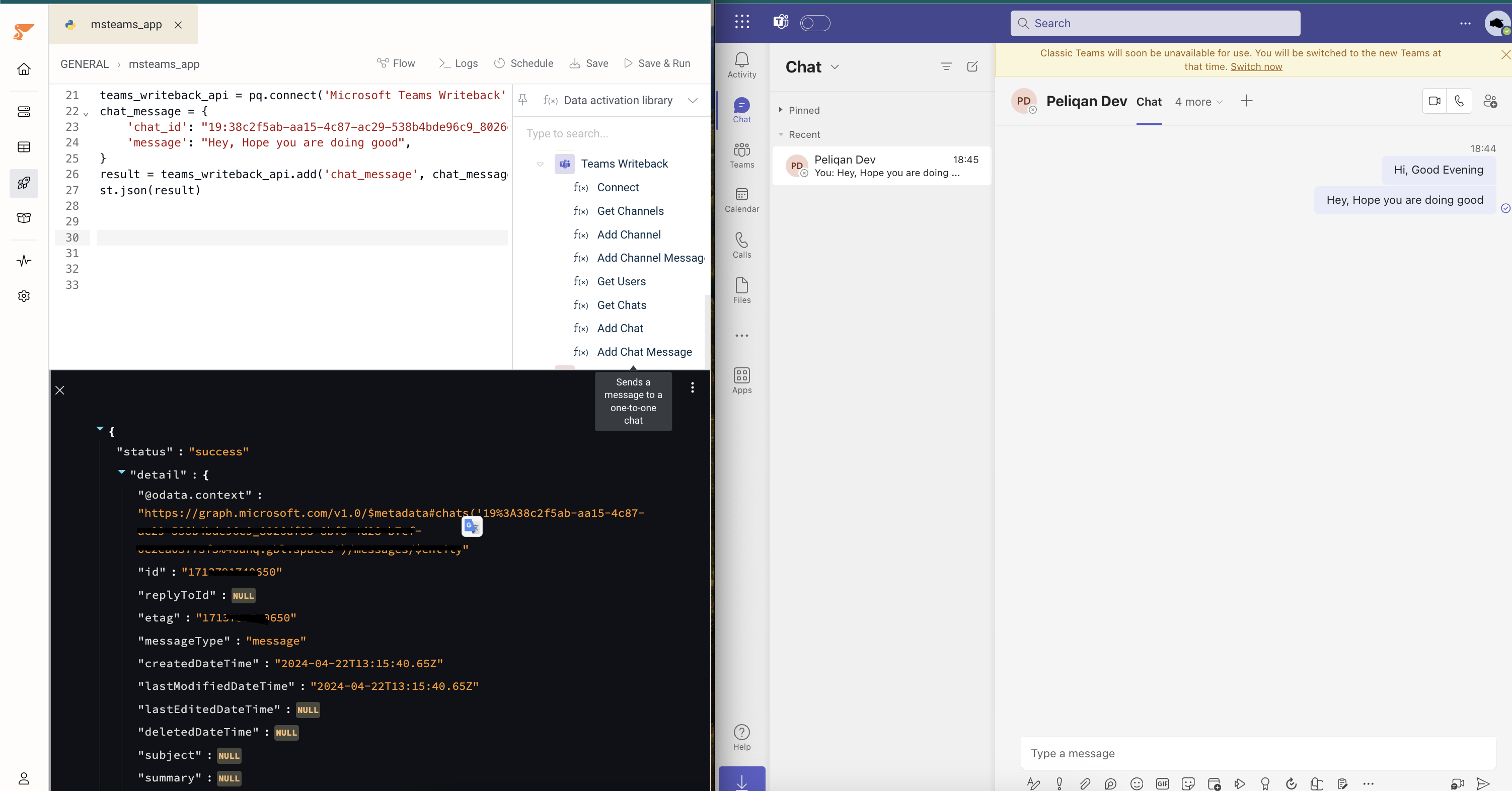
Task: Expand the Pinned chats section
Action: pyautogui.click(x=781, y=110)
